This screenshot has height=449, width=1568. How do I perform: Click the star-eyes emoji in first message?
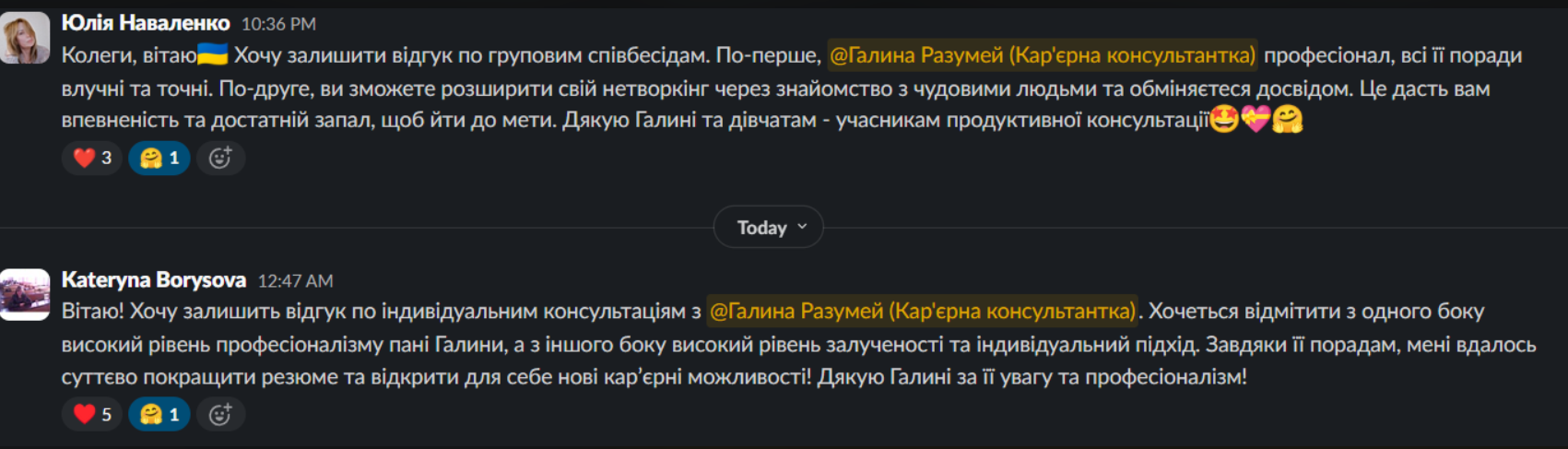click(x=1224, y=119)
